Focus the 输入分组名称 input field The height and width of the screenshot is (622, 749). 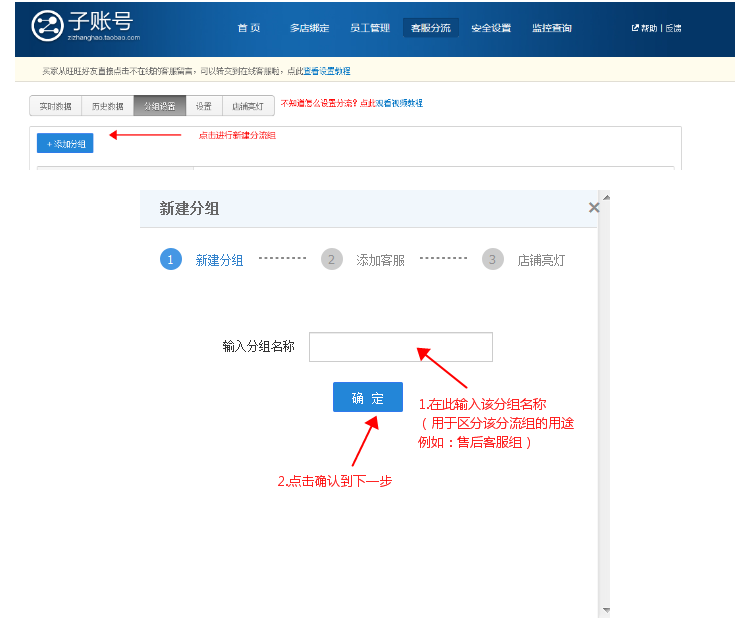coord(401,347)
